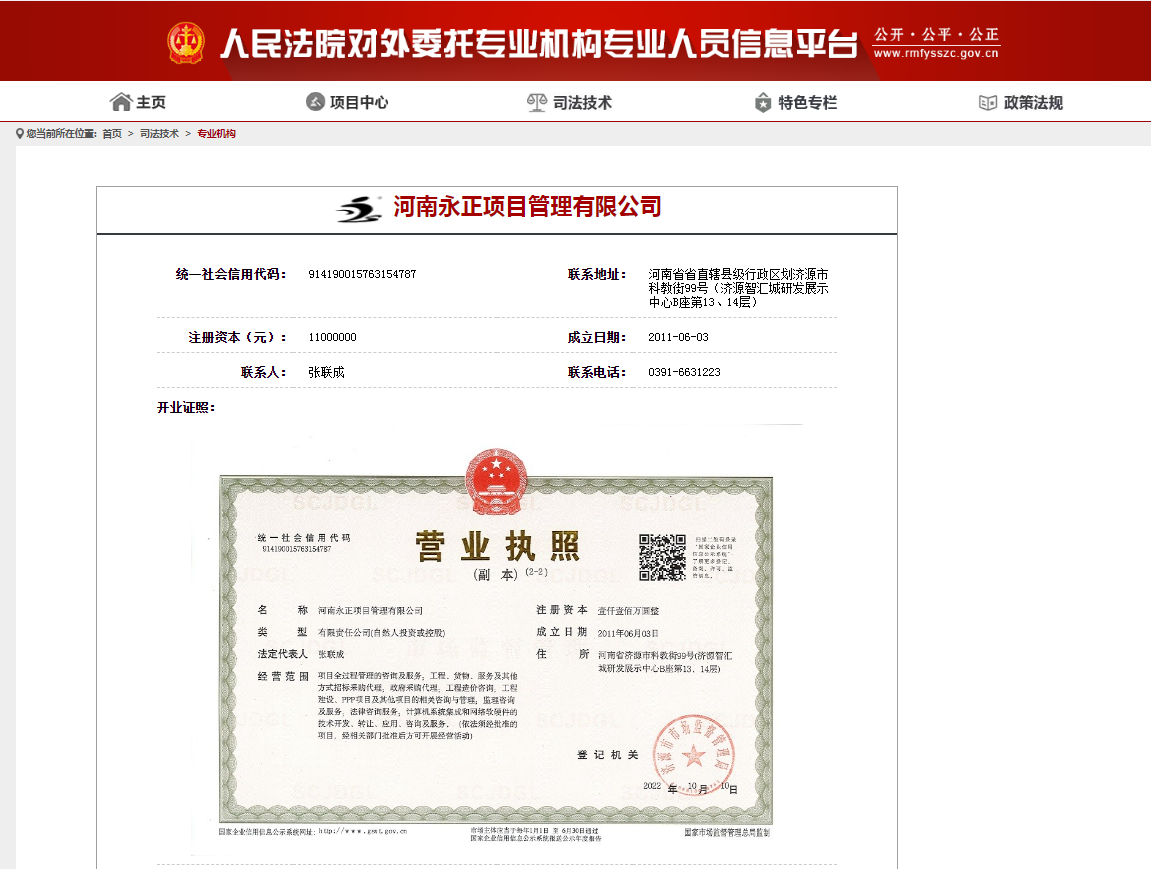Click the 司法技术 link in breadcrumb trail
1151x869 pixels.
159,133
